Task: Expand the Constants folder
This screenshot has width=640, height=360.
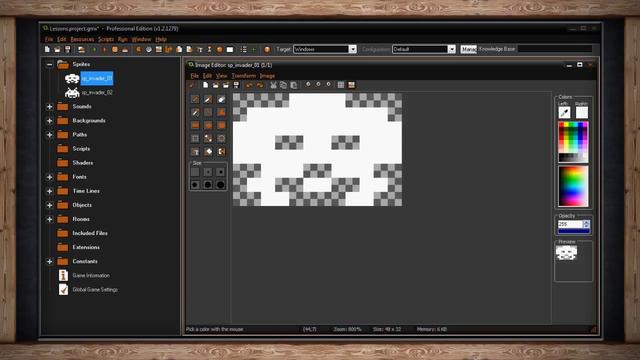Action: [x=49, y=262]
